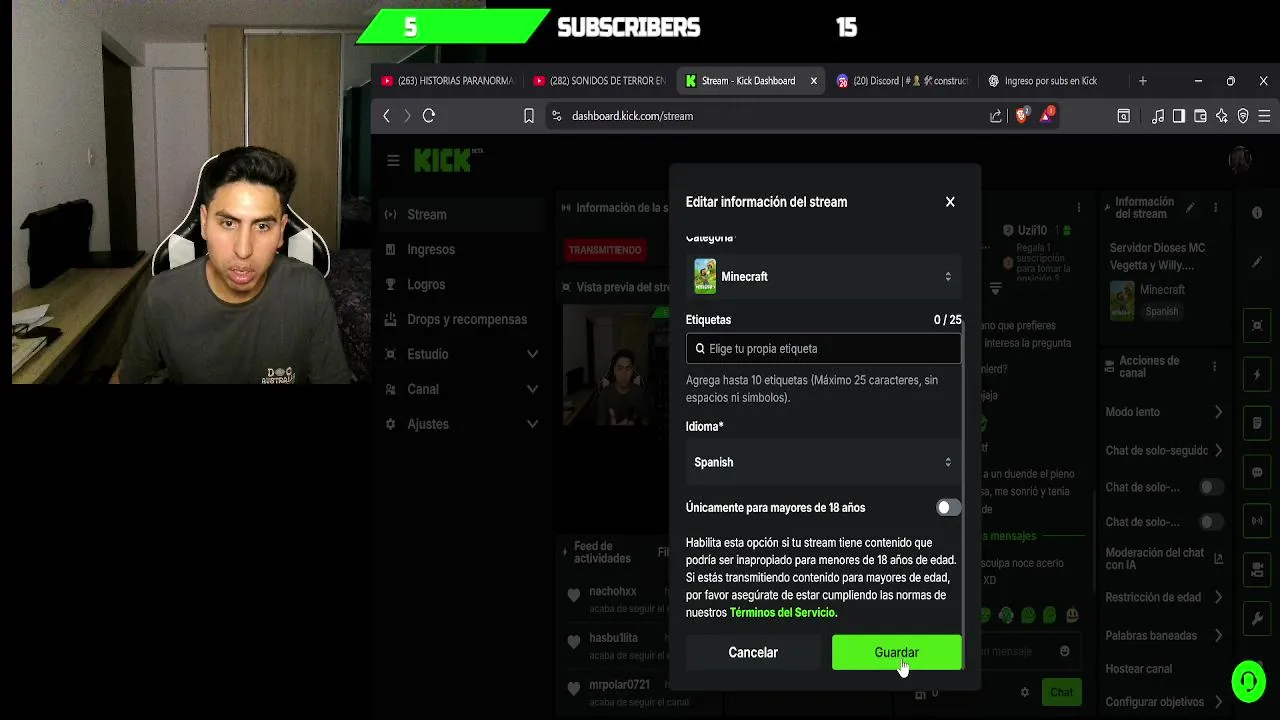Click the green support headset chat bubble
1280x720 pixels.
click(x=1248, y=681)
